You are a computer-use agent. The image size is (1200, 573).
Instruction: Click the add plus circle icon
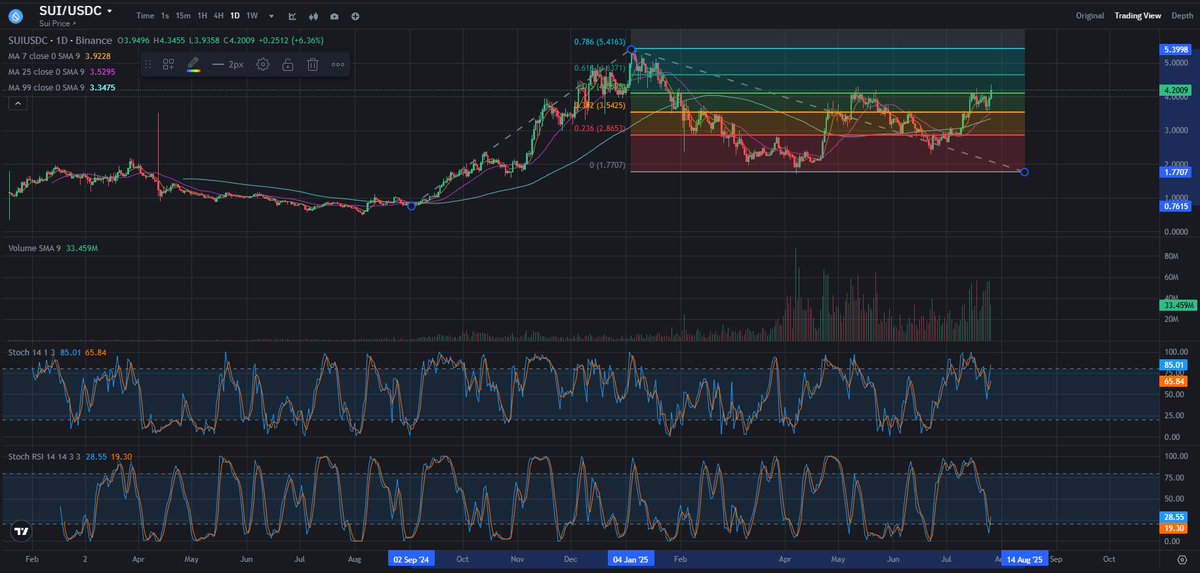pos(356,16)
